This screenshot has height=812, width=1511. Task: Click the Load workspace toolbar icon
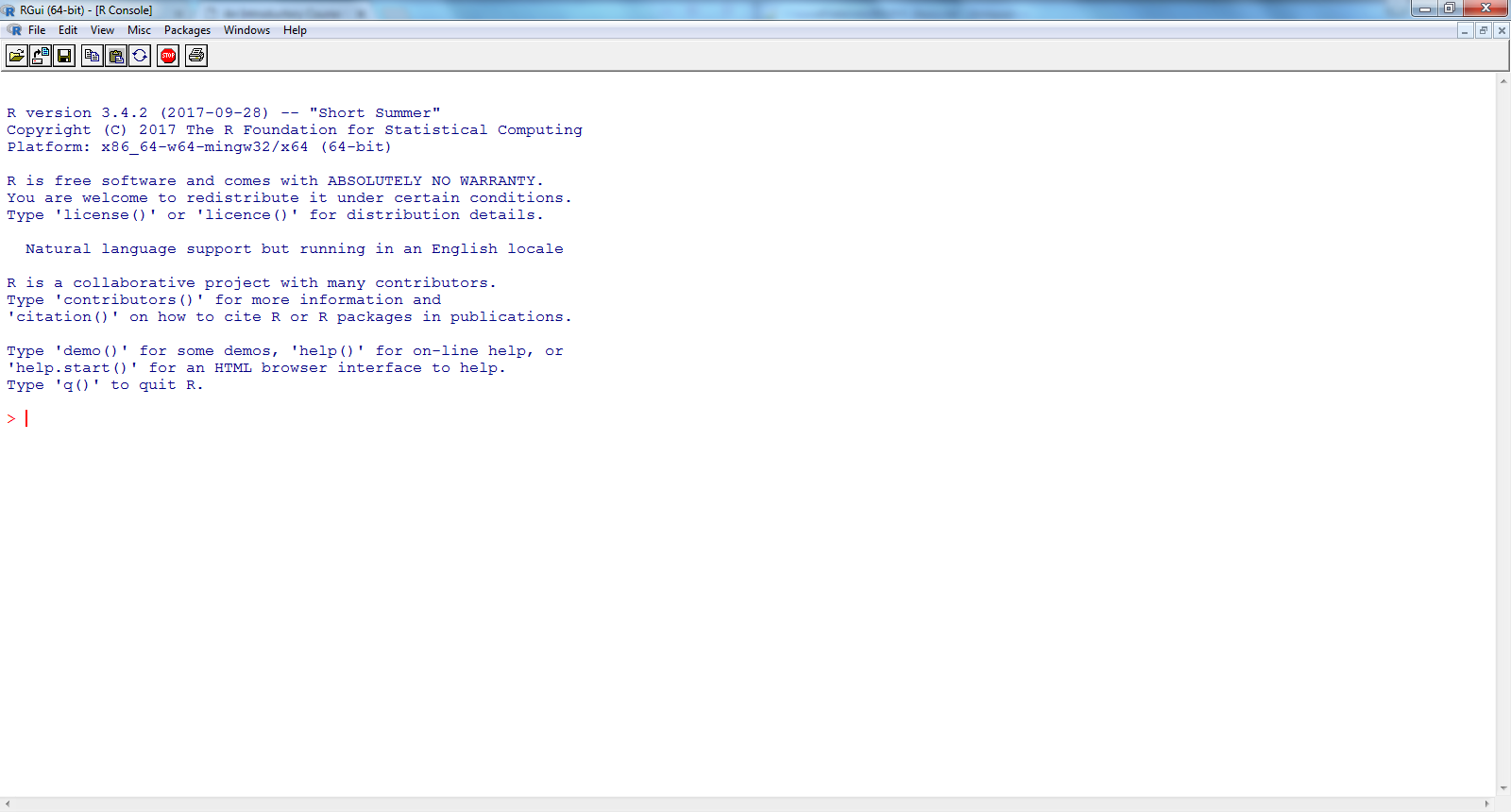tap(41, 56)
